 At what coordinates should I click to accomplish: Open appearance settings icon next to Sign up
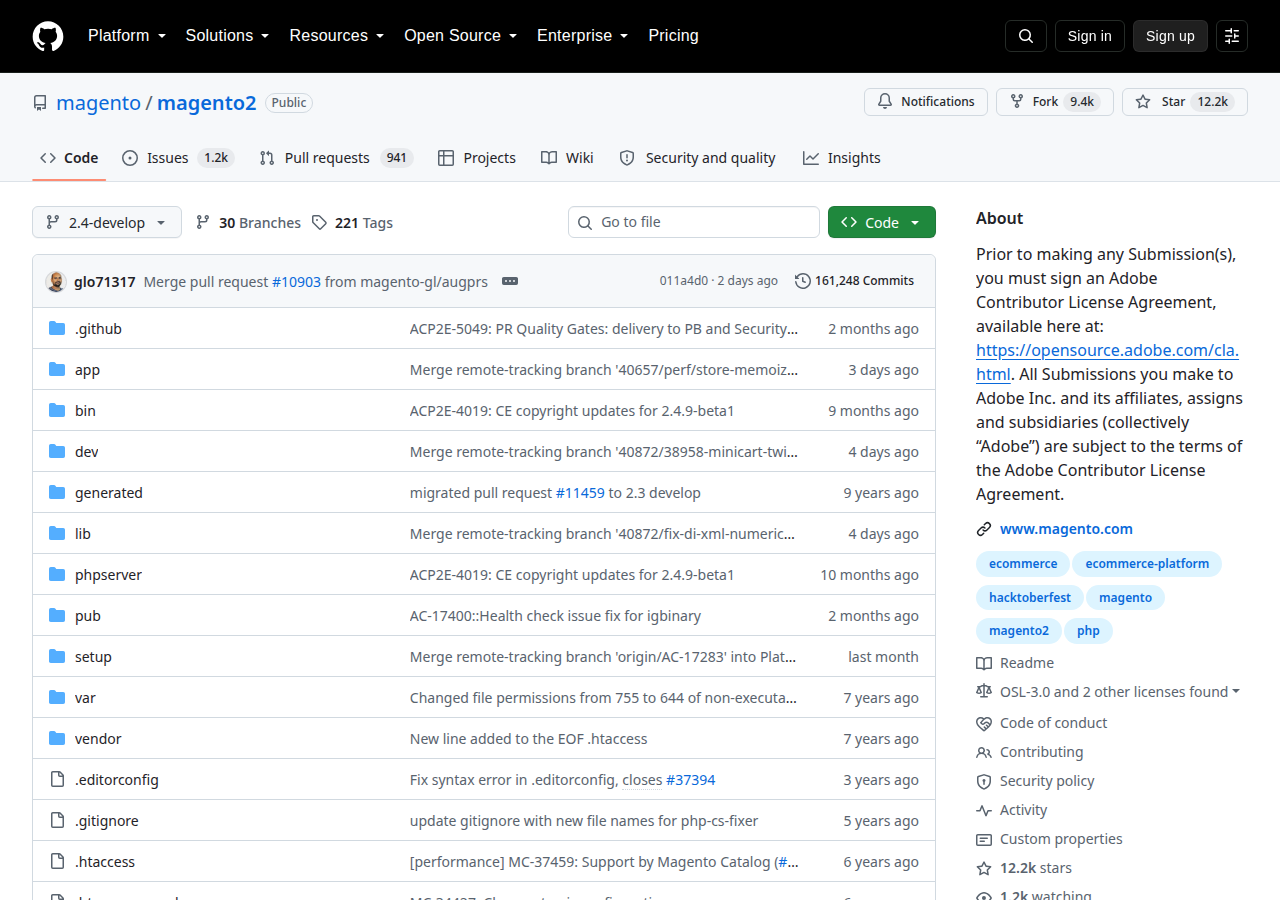pos(1232,36)
